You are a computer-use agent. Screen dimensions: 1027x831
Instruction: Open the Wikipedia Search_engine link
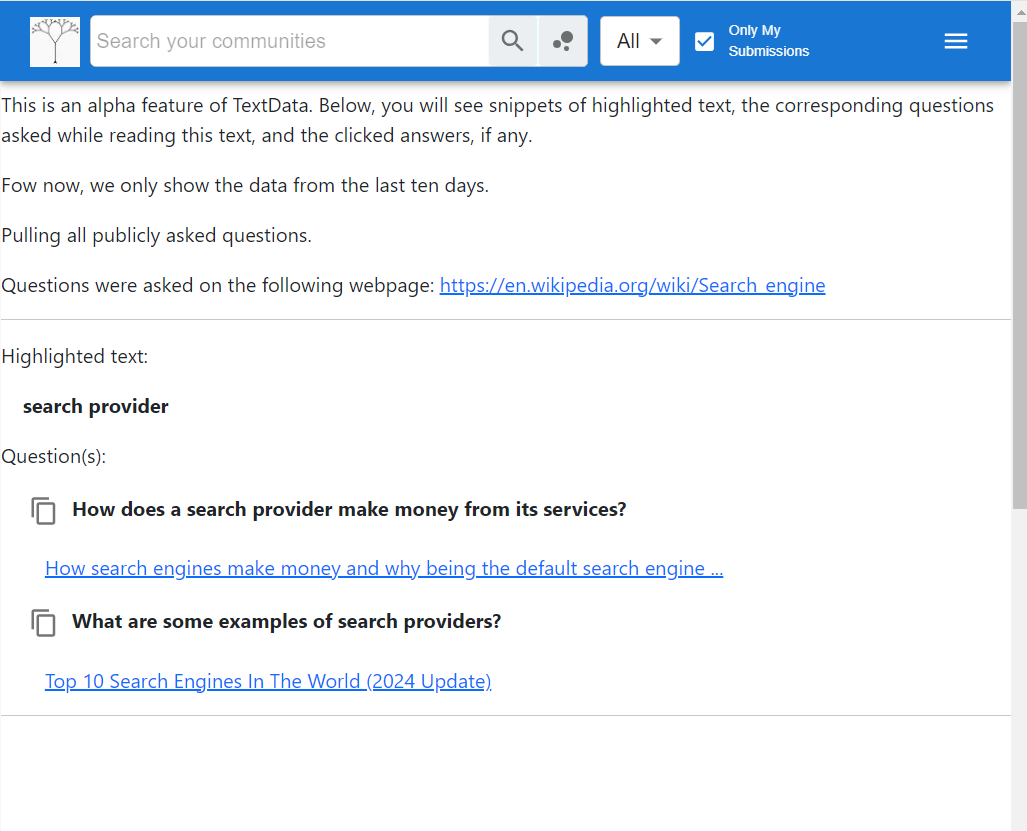tap(632, 286)
